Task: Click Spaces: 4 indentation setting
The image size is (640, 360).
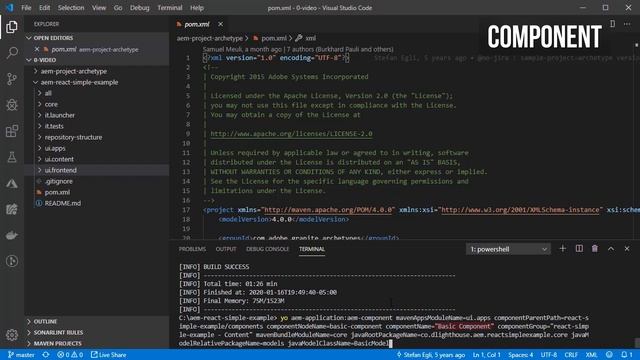Action: [520, 355]
